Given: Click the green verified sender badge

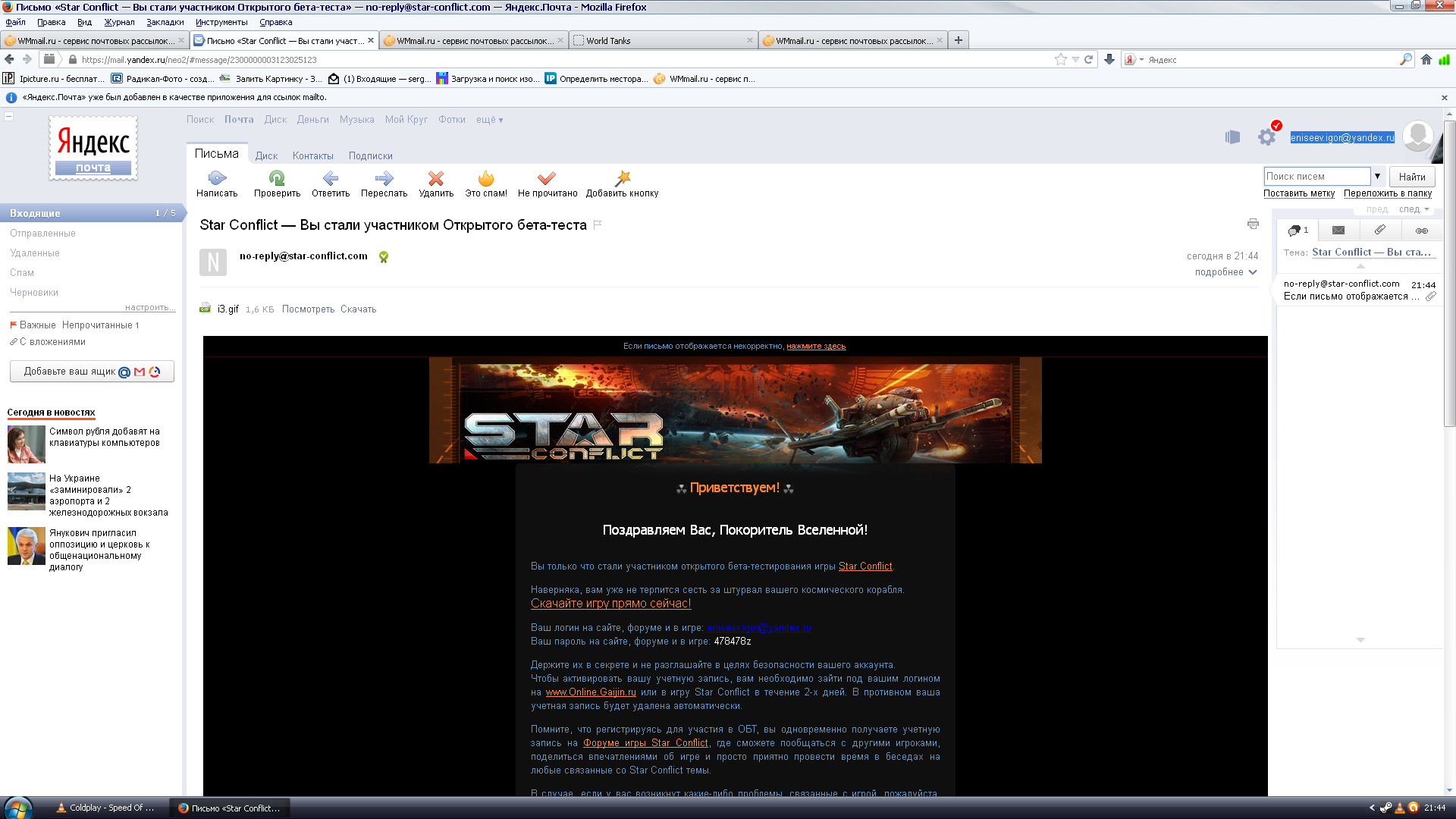Looking at the screenshot, I should pos(384,257).
